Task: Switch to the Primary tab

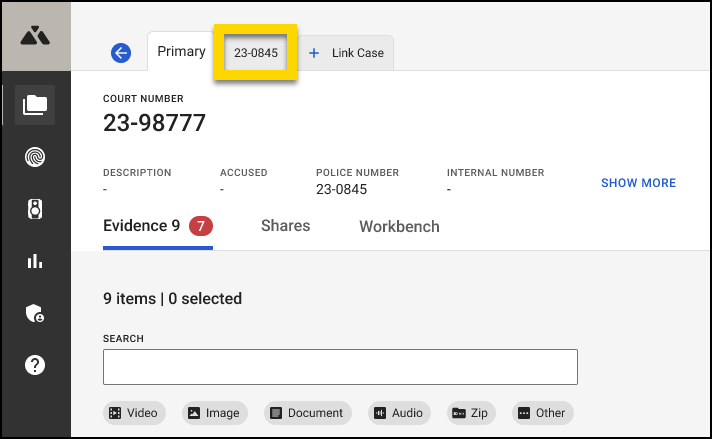Action: tap(181, 52)
